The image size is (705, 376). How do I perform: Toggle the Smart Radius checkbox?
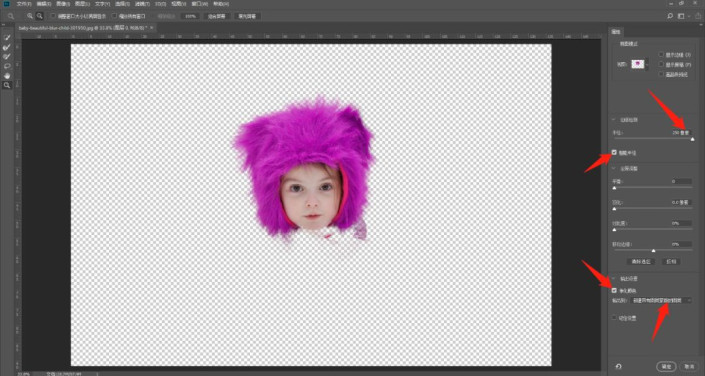pyautogui.click(x=614, y=153)
